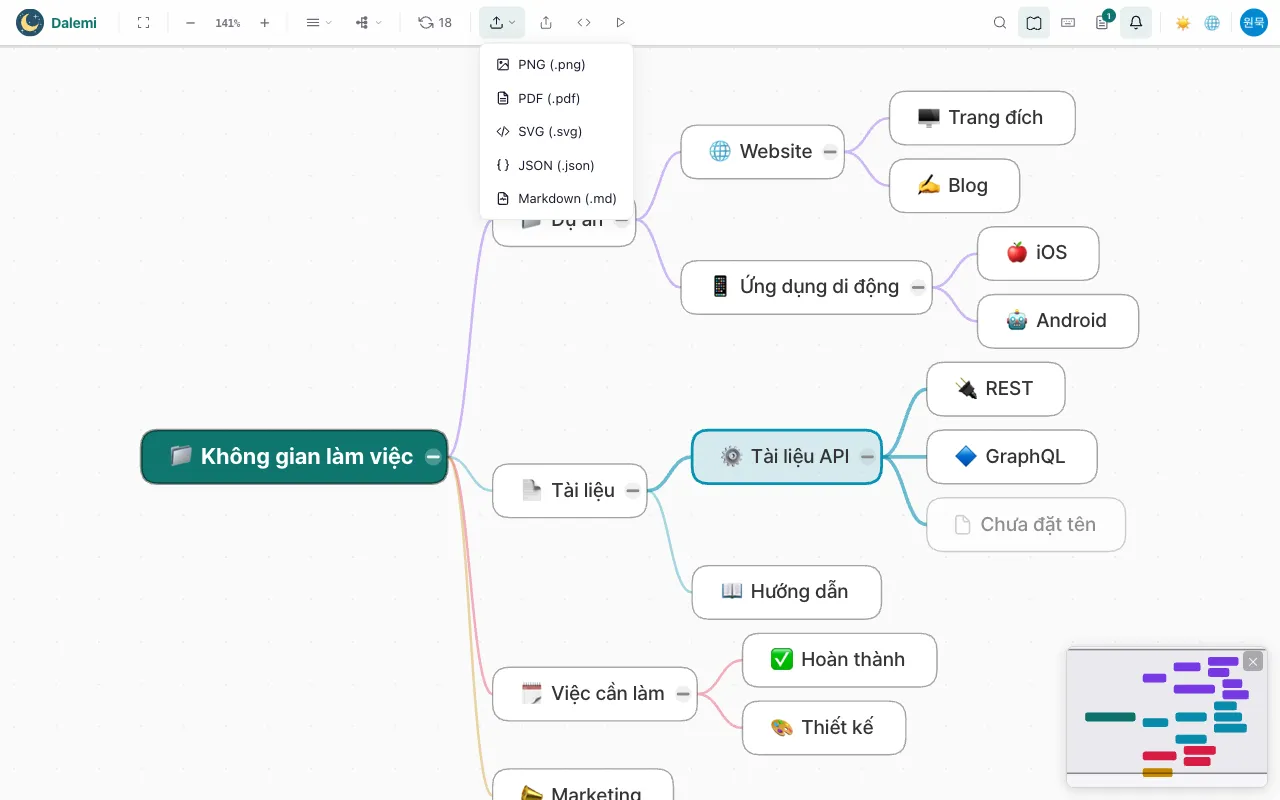
Task: Open the notifications bell
Action: pyautogui.click(x=1136, y=22)
